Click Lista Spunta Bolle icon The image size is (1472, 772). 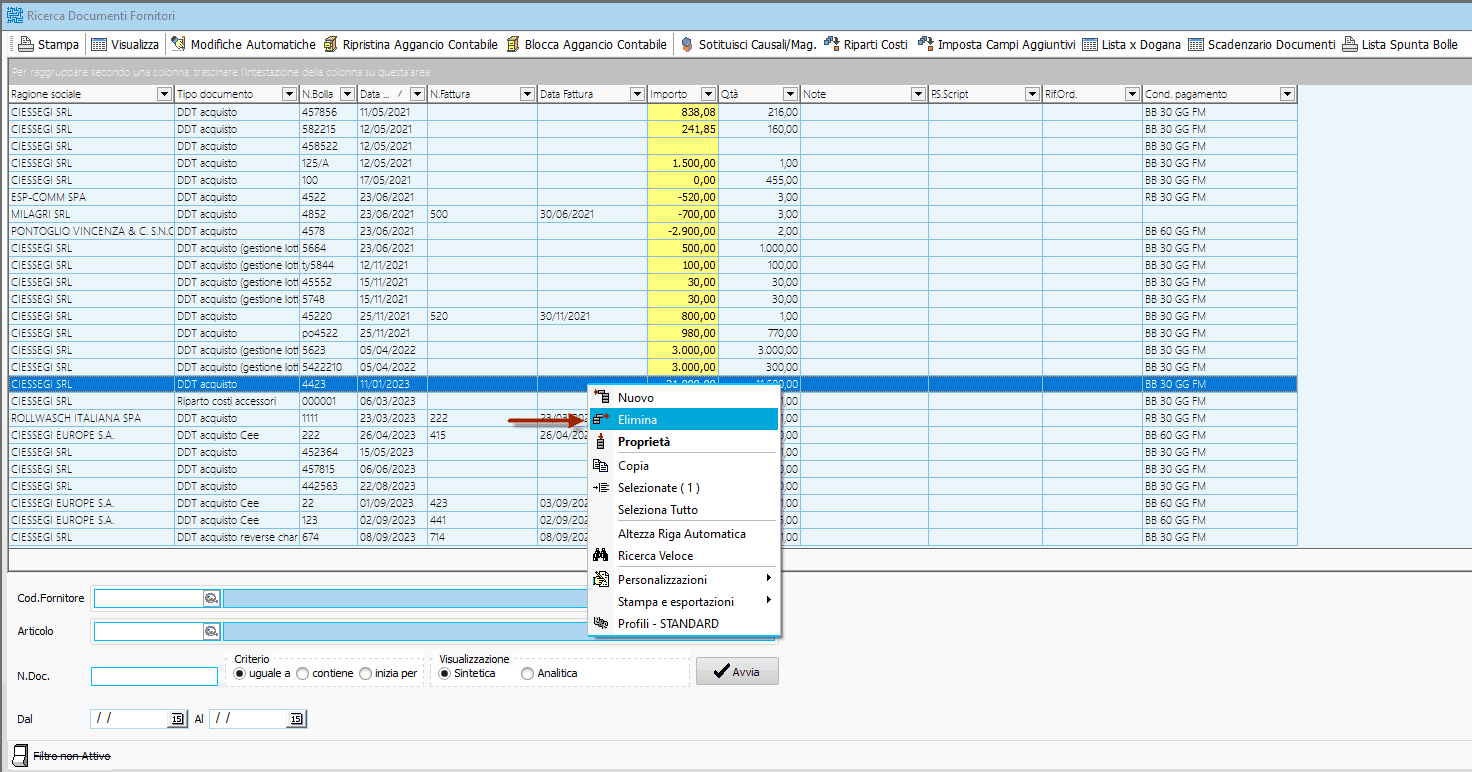click(1350, 44)
